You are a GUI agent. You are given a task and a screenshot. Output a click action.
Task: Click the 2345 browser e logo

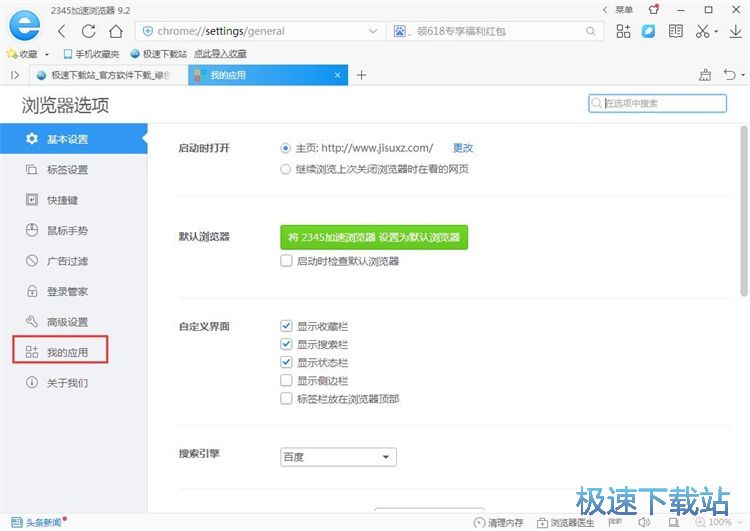(24, 24)
